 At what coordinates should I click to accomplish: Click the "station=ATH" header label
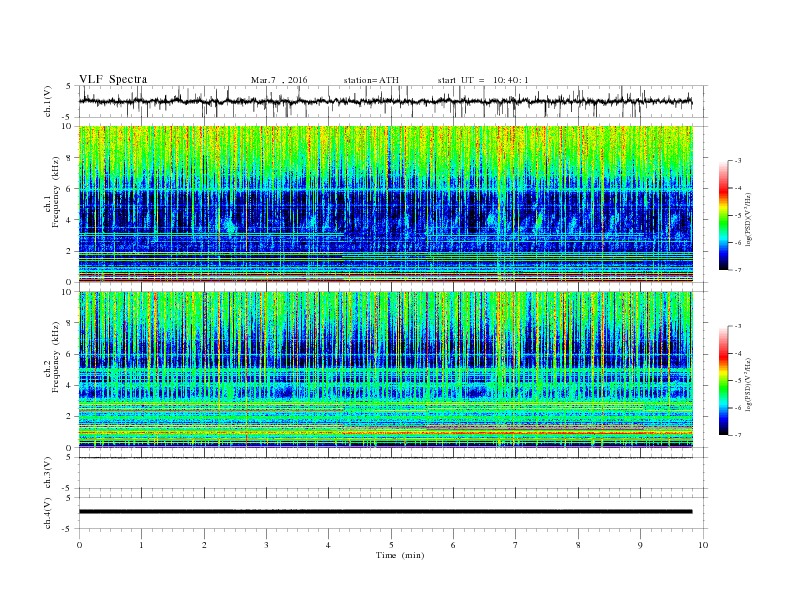371,80
